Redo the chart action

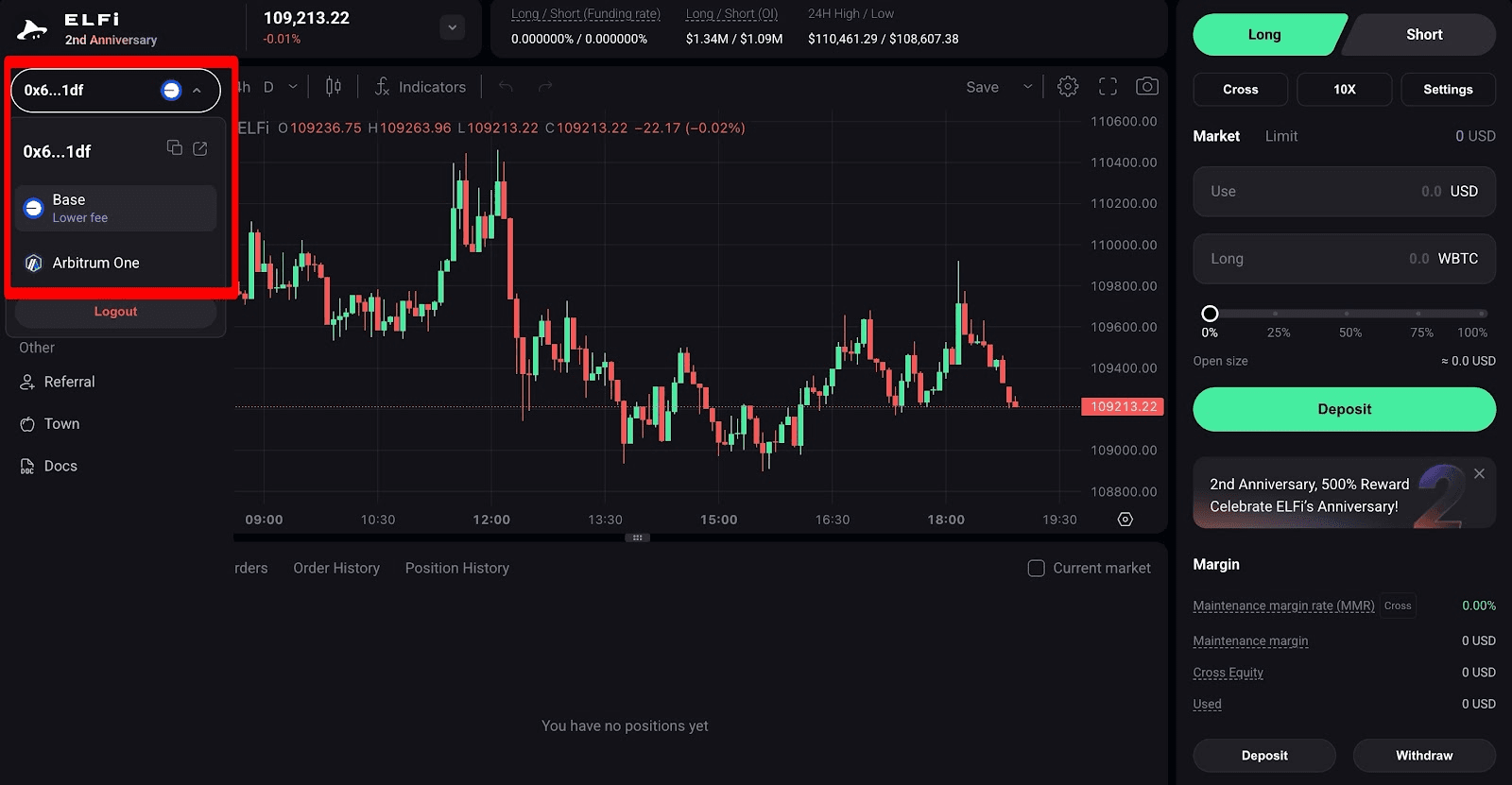click(x=545, y=87)
